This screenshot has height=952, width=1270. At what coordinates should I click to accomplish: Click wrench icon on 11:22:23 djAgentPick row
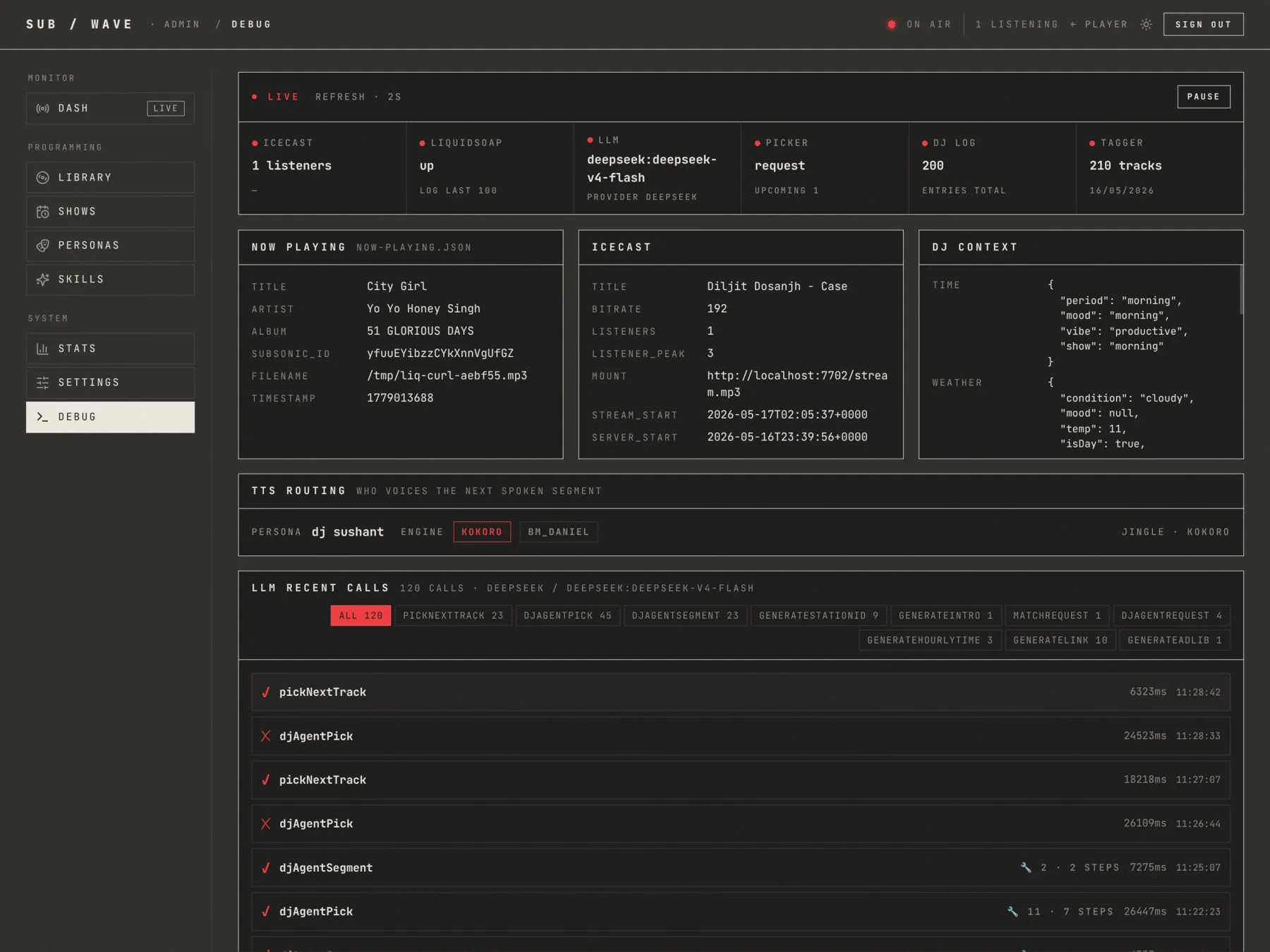(x=1012, y=911)
